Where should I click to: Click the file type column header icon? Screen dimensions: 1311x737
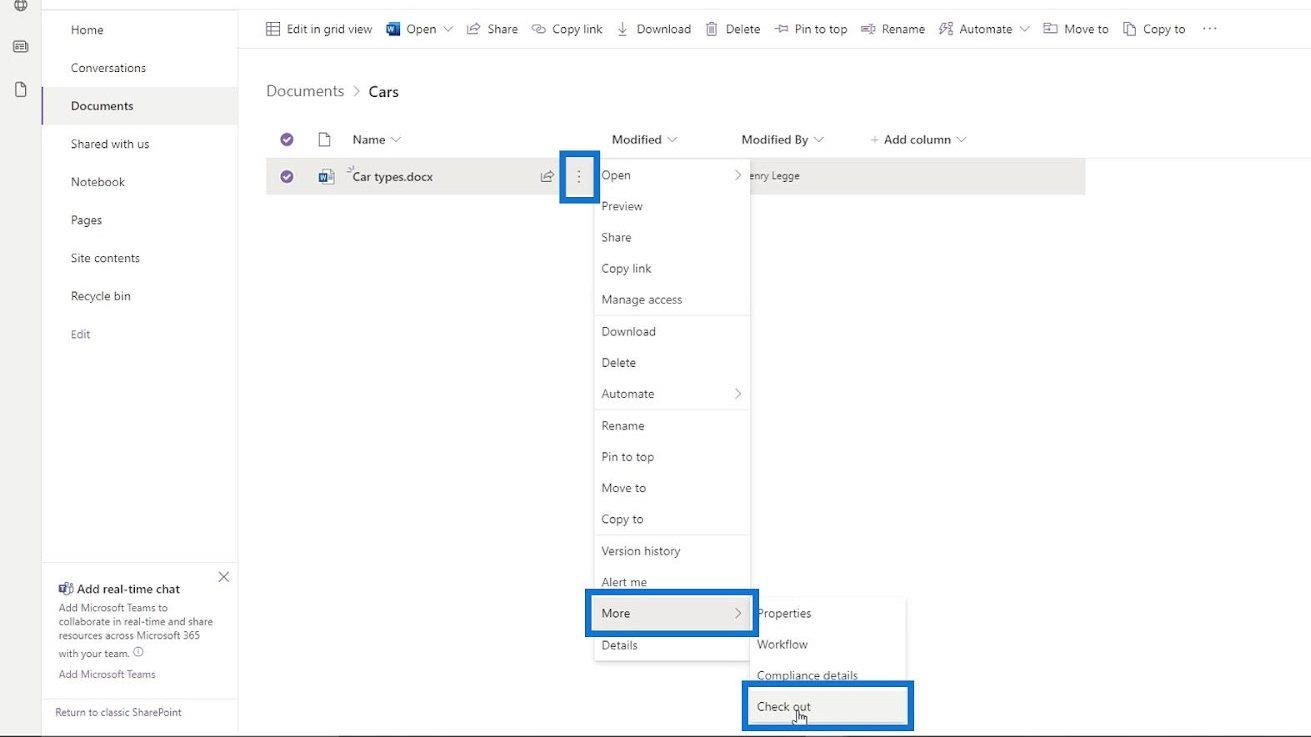click(324, 139)
